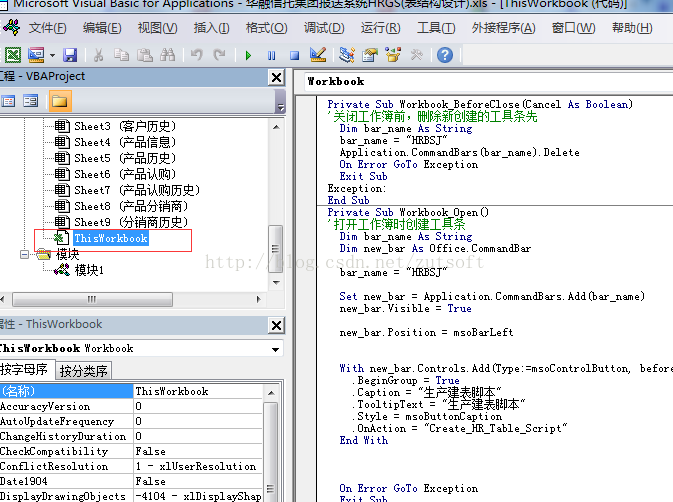The height and width of the screenshot is (502, 673).
Task: Open the ThisWorkbook properties object dropdown
Action: (x=275, y=349)
